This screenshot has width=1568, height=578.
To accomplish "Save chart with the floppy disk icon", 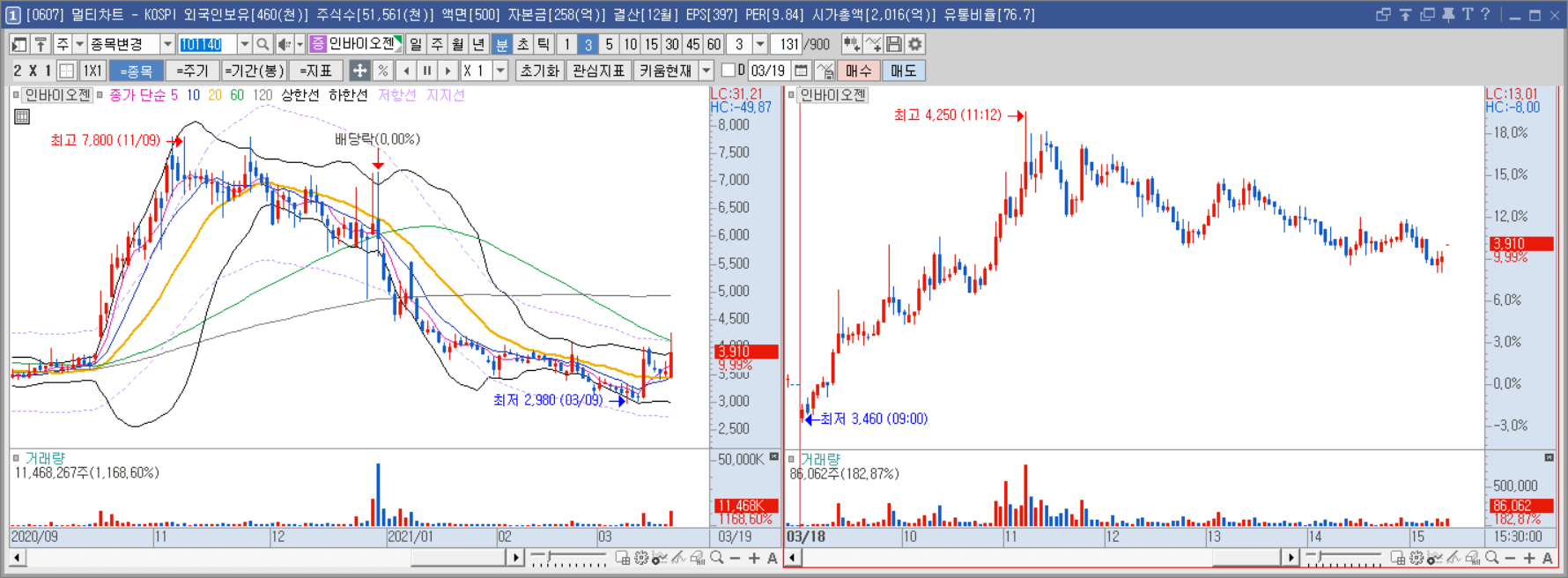I will tap(894, 44).
